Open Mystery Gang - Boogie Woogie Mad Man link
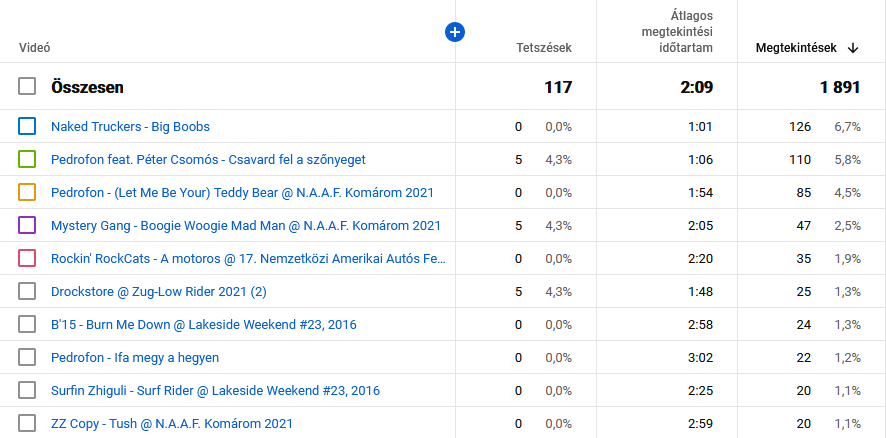 coord(245,226)
